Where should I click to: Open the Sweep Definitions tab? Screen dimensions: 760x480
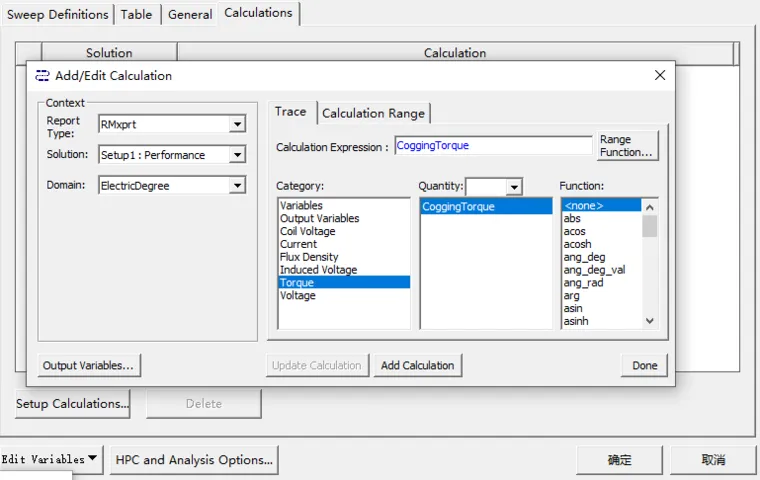(58, 15)
